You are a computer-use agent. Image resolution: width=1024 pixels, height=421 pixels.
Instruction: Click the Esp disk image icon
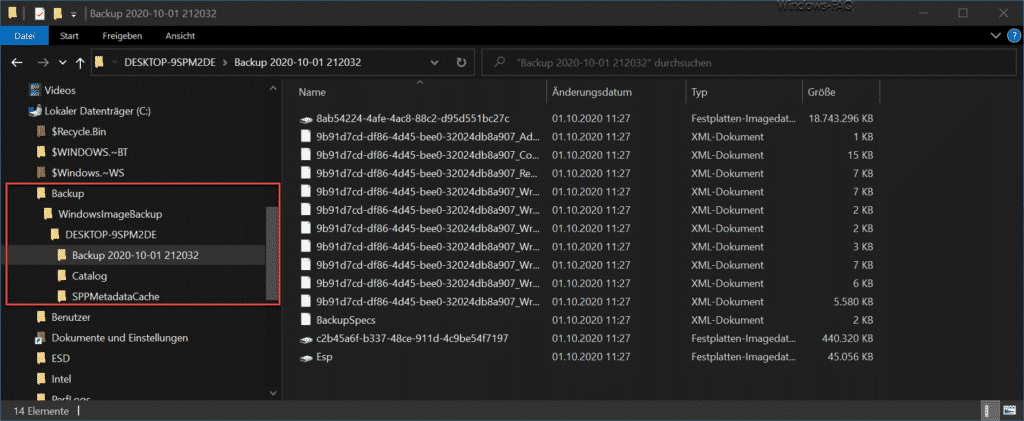point(306,357)
